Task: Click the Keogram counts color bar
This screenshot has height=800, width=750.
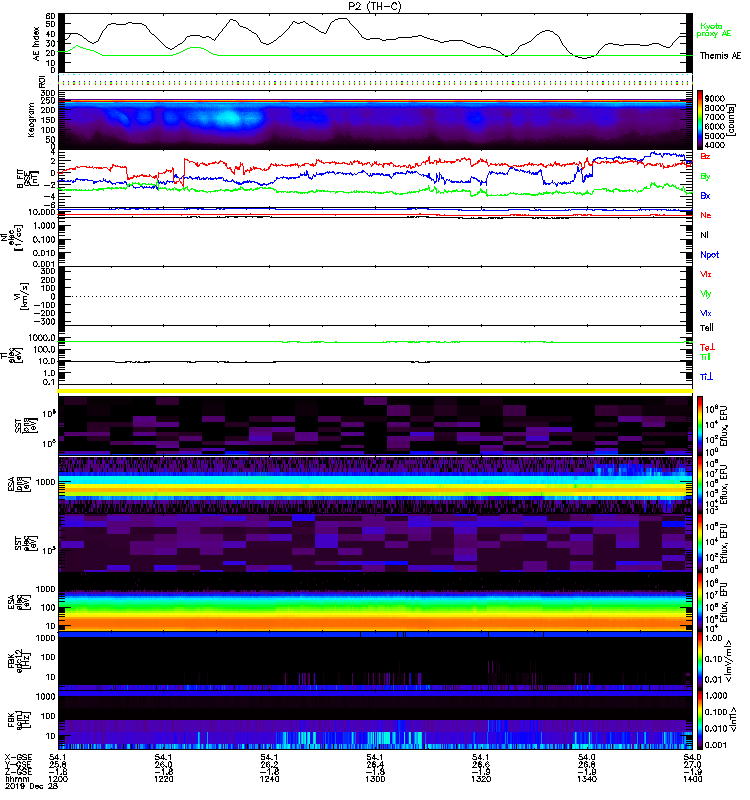Action: [x=700, y=120]
